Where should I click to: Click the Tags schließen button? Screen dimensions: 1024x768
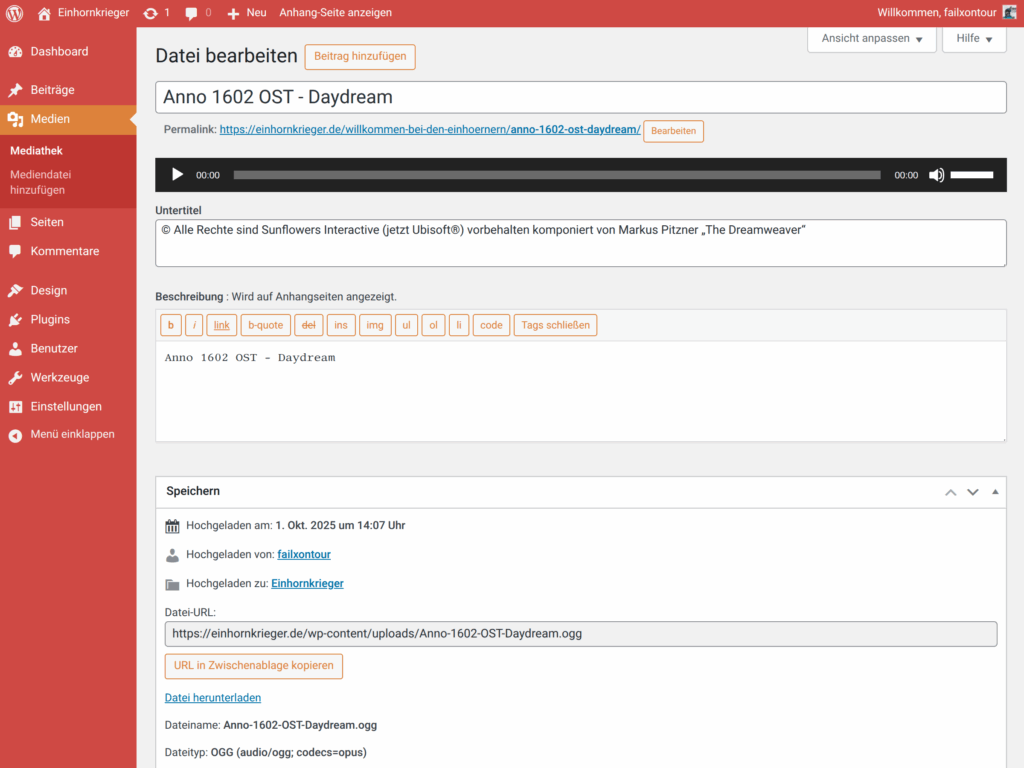point(555,325)
